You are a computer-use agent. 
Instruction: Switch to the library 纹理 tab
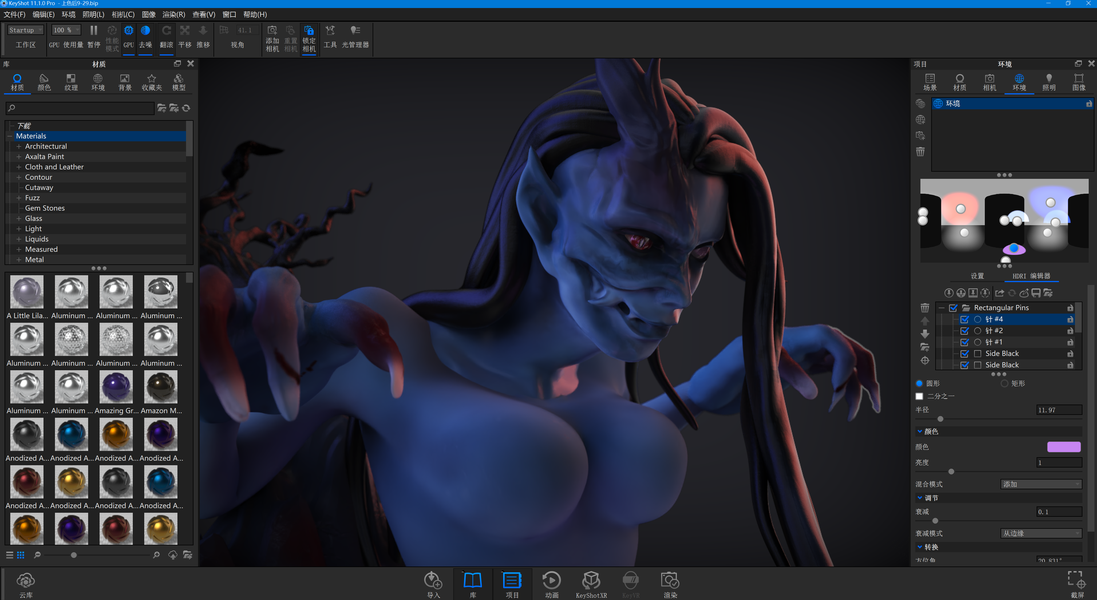point(71,82)
